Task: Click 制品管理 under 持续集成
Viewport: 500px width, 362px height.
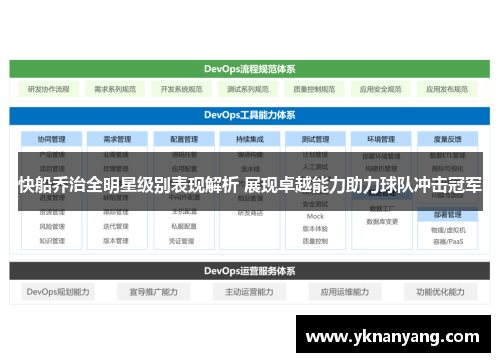Action: coord(250,198)
